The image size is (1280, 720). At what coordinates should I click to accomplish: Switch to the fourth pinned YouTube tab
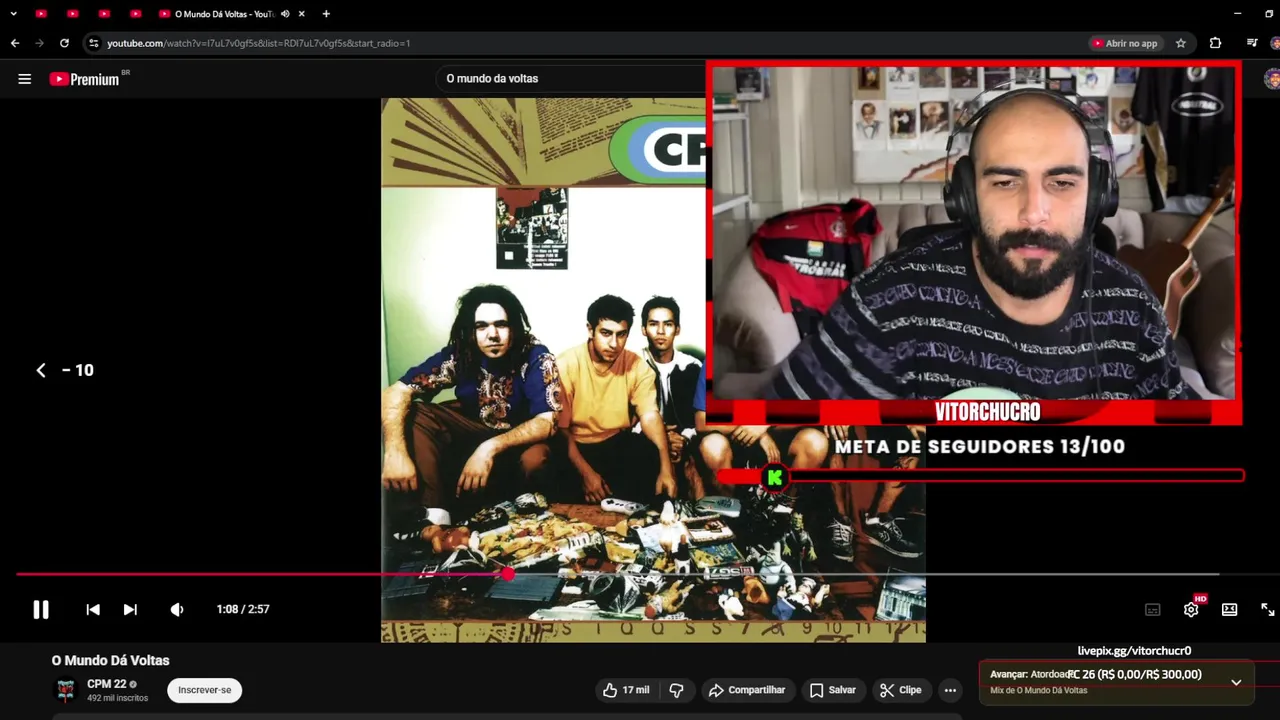[135, 14]
